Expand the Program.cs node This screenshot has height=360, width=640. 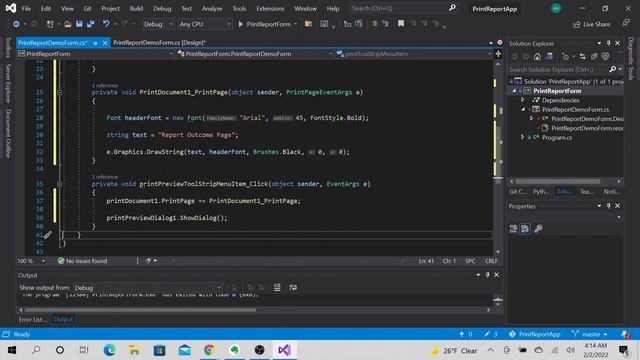522,137
